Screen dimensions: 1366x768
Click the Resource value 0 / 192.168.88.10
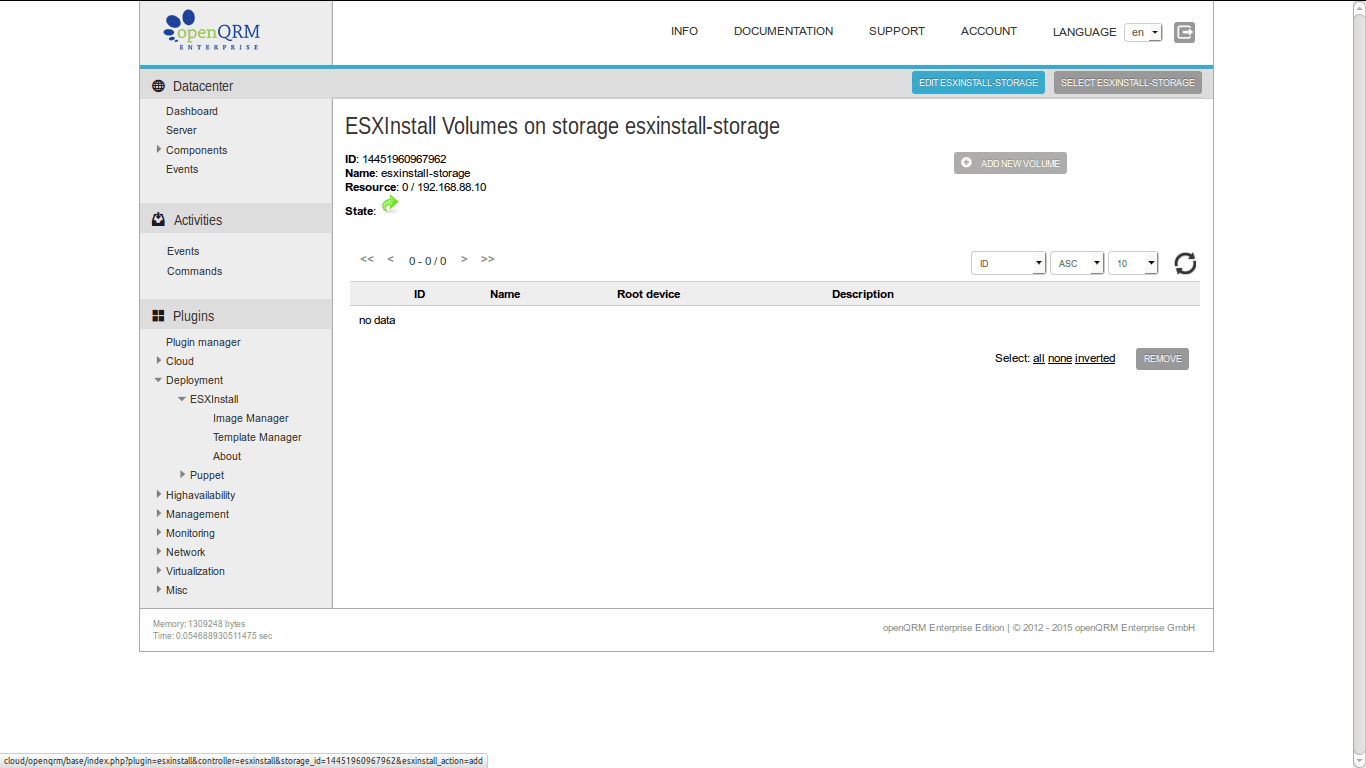pyautogui.click(x=444, y=187)
